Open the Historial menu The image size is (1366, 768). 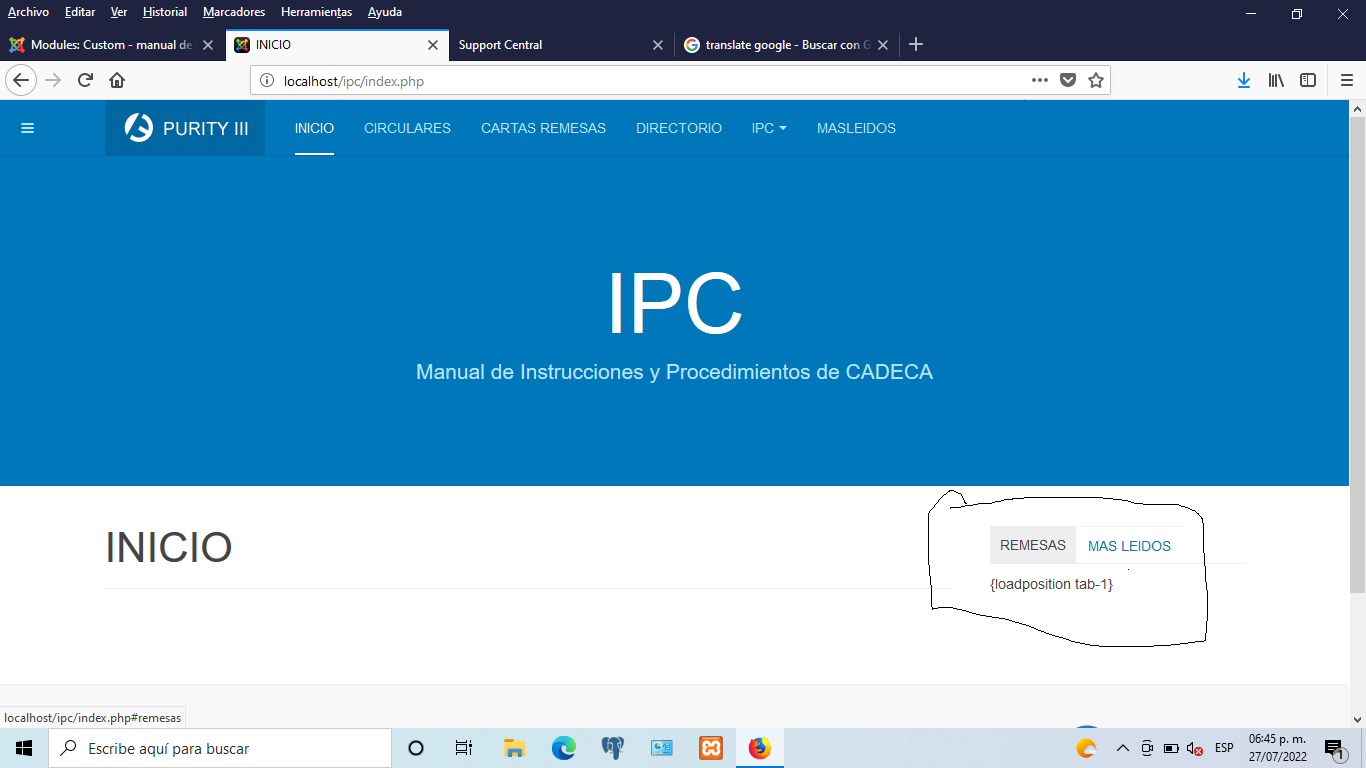(165, 12)
